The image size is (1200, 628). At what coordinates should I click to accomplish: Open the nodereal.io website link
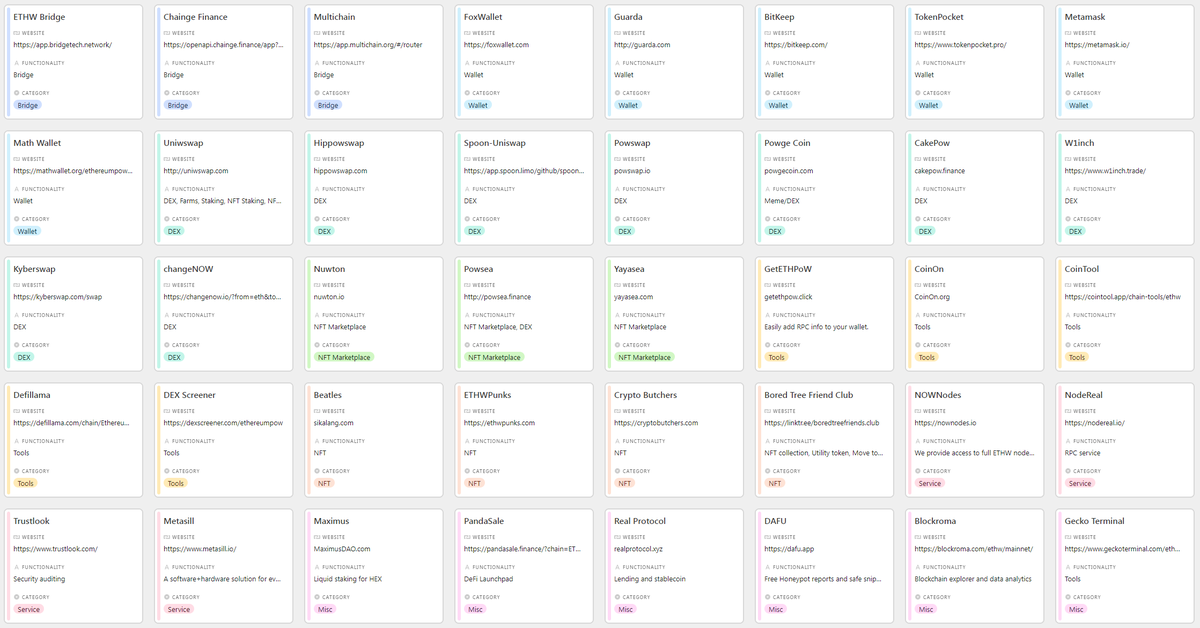[1094, 423]
